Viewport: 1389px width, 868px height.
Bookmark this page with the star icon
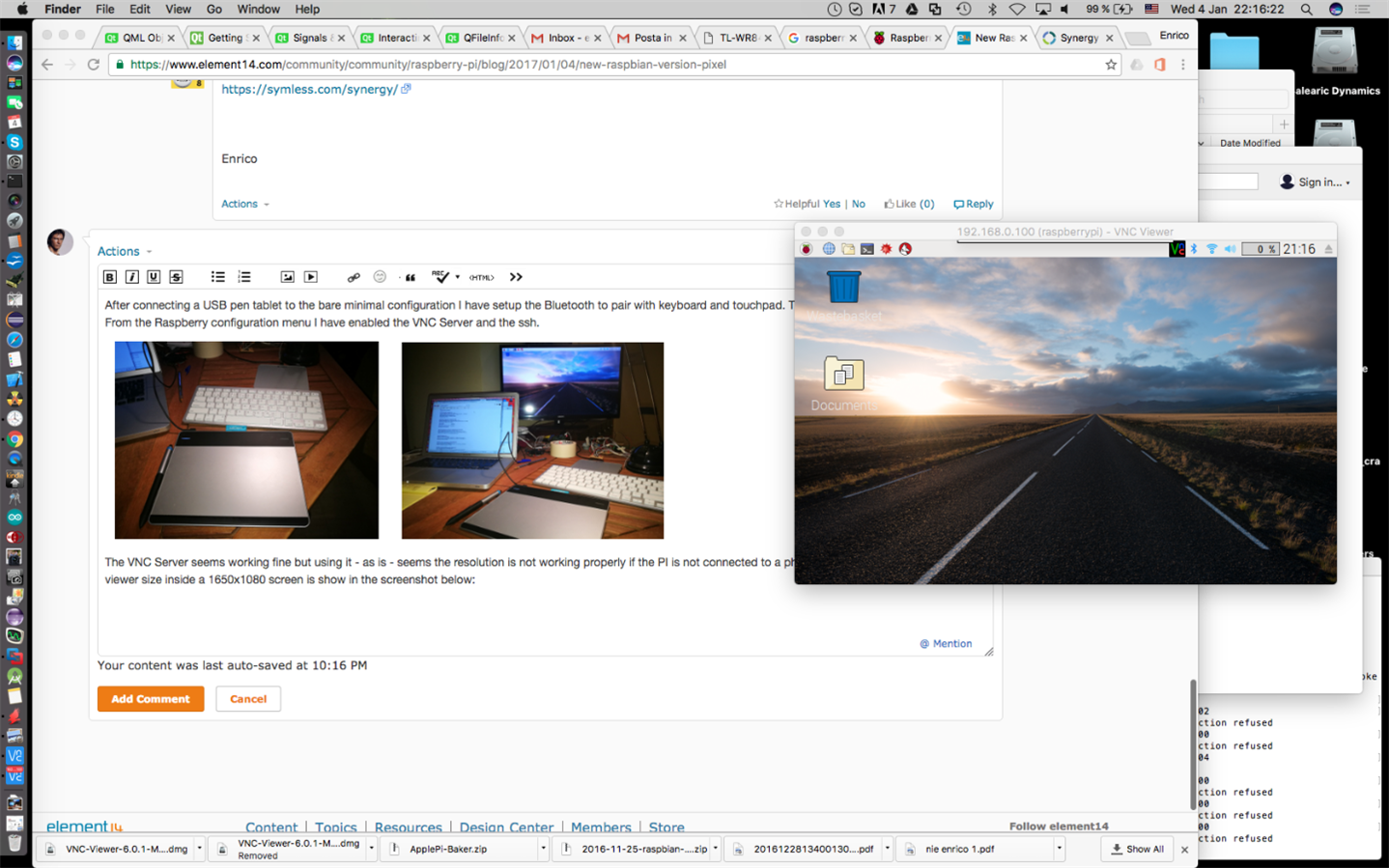1111,65
